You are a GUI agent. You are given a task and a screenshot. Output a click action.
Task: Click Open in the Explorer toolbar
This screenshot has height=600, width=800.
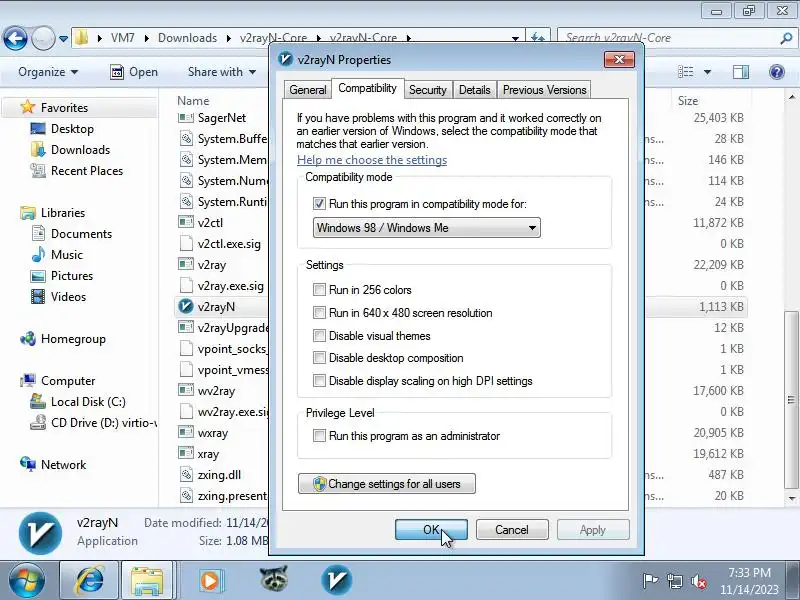pos(134,72)
